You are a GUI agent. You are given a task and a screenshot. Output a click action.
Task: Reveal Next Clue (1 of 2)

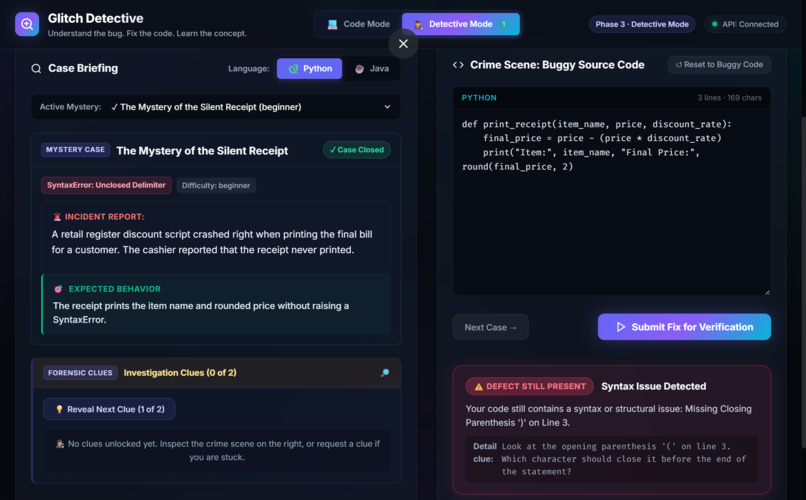coord(109,409)
